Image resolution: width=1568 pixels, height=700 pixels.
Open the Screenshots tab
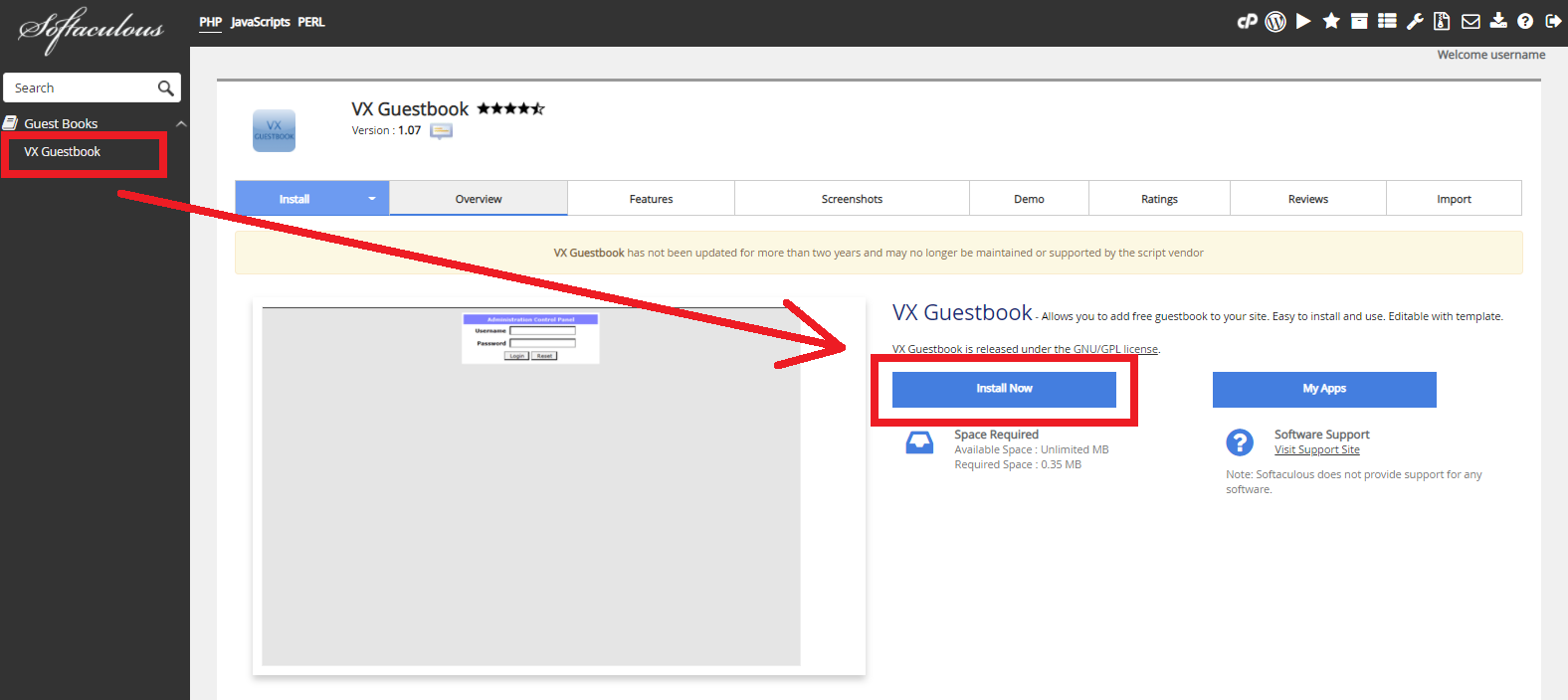[852, 199]
